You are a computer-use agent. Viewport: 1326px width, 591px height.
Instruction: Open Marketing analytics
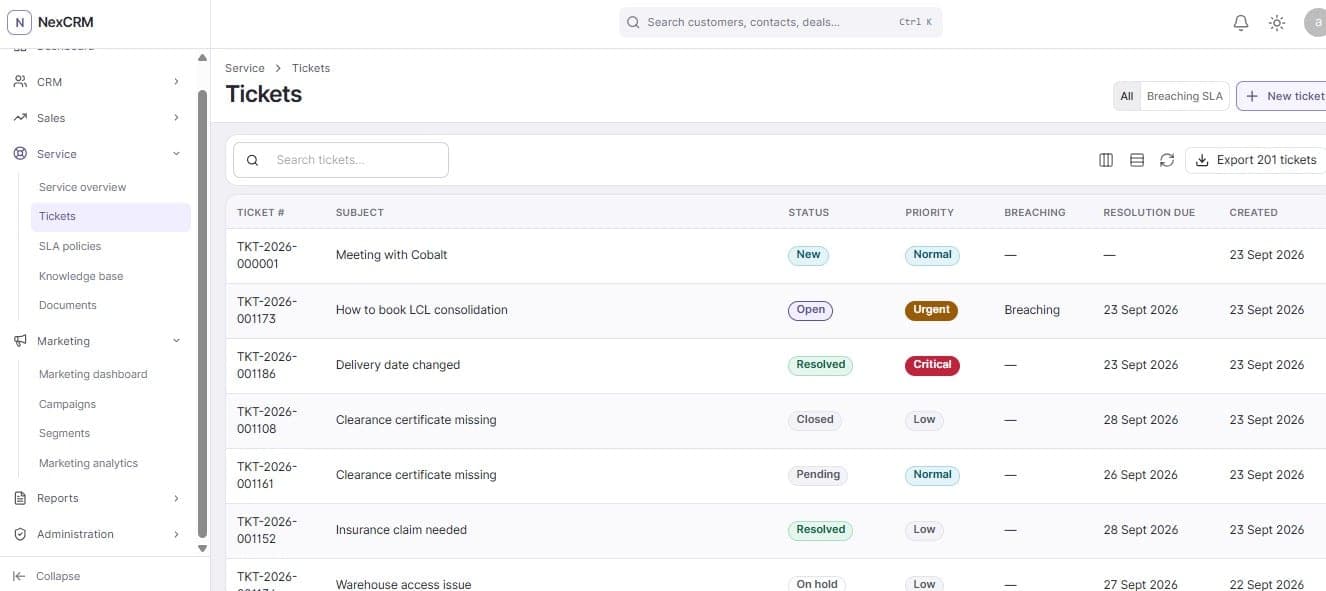tap(110, 463)
